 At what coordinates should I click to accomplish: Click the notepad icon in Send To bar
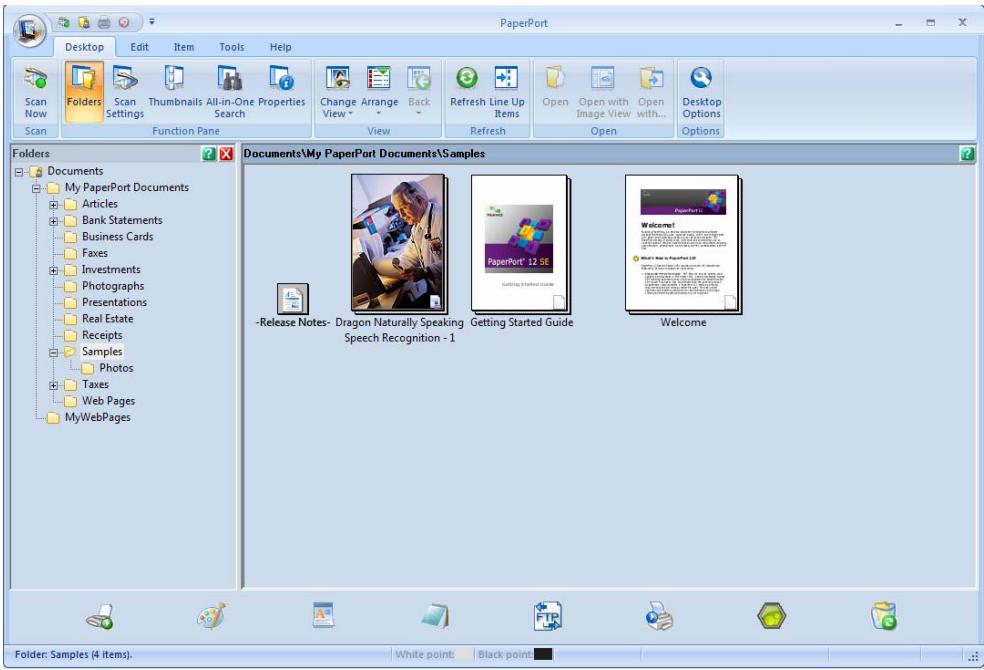[x=436, y=616]
